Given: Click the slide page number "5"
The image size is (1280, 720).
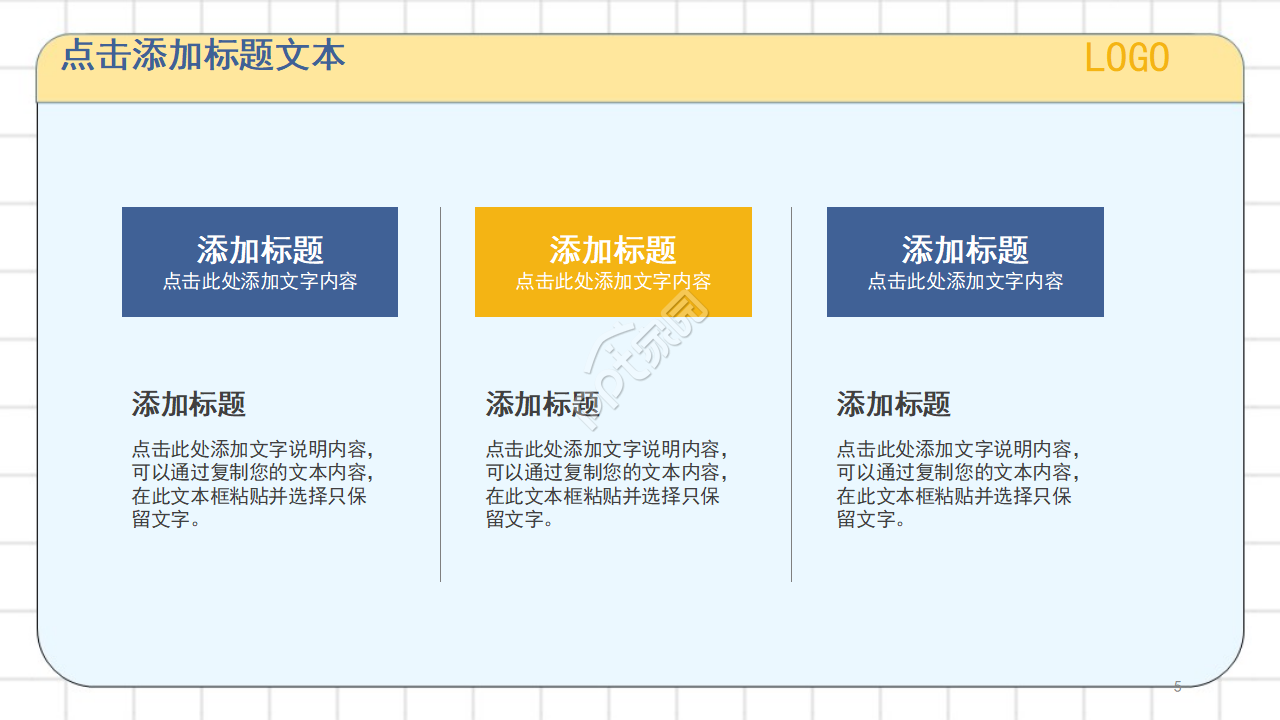Looking at the screenshot, I should click(x=1178, y=687).
